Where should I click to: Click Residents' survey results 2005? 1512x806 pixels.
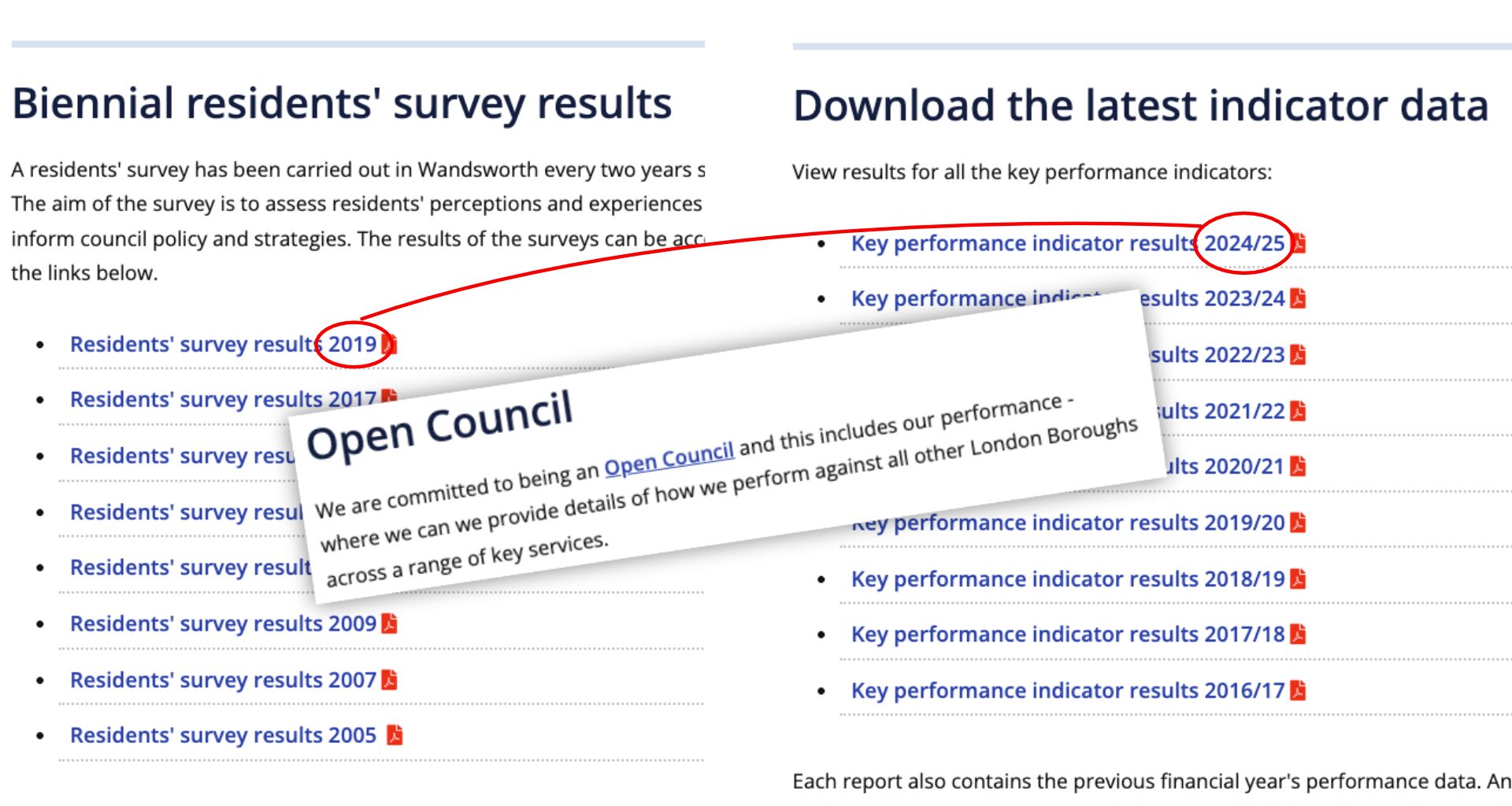pos(223,734)
